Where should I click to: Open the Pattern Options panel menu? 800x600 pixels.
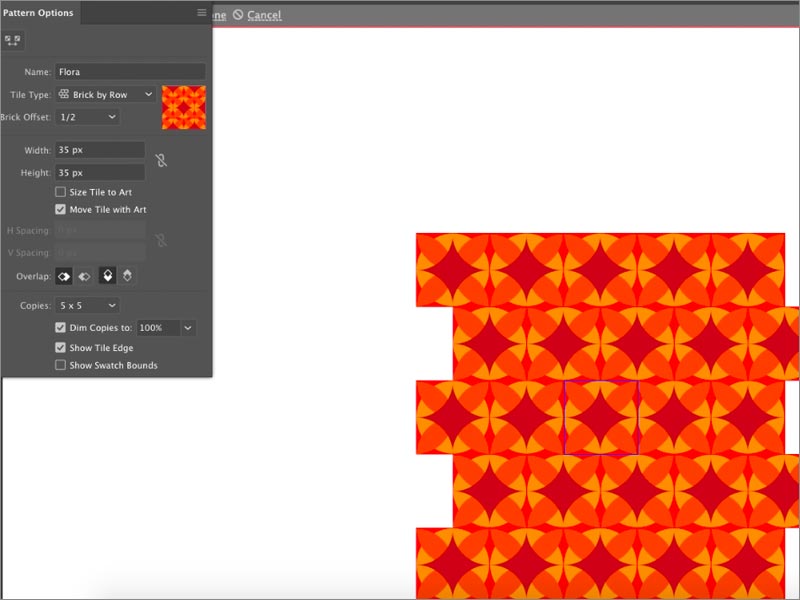click(201, 13)
